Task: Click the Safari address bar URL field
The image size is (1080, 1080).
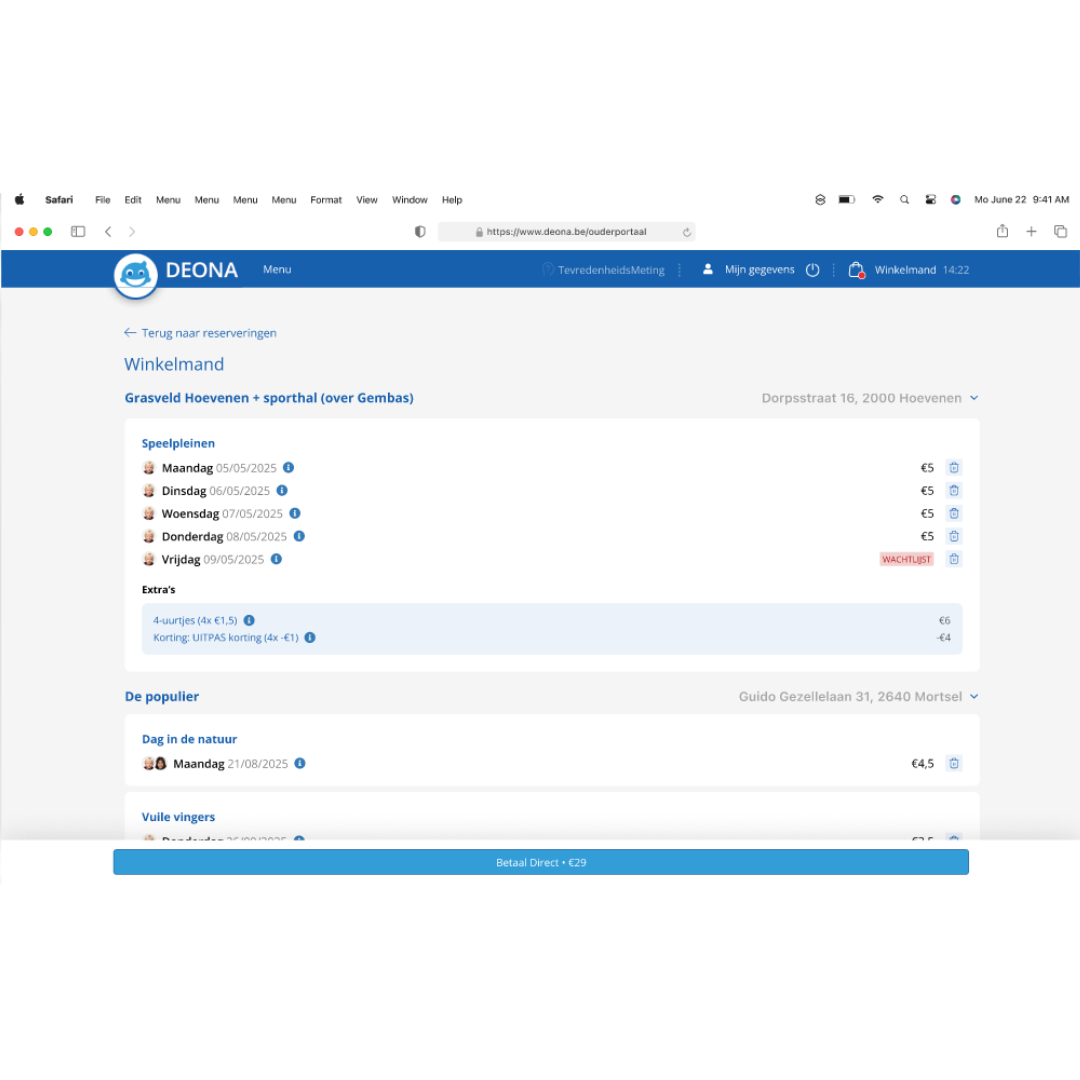Action: click(566, 231)
